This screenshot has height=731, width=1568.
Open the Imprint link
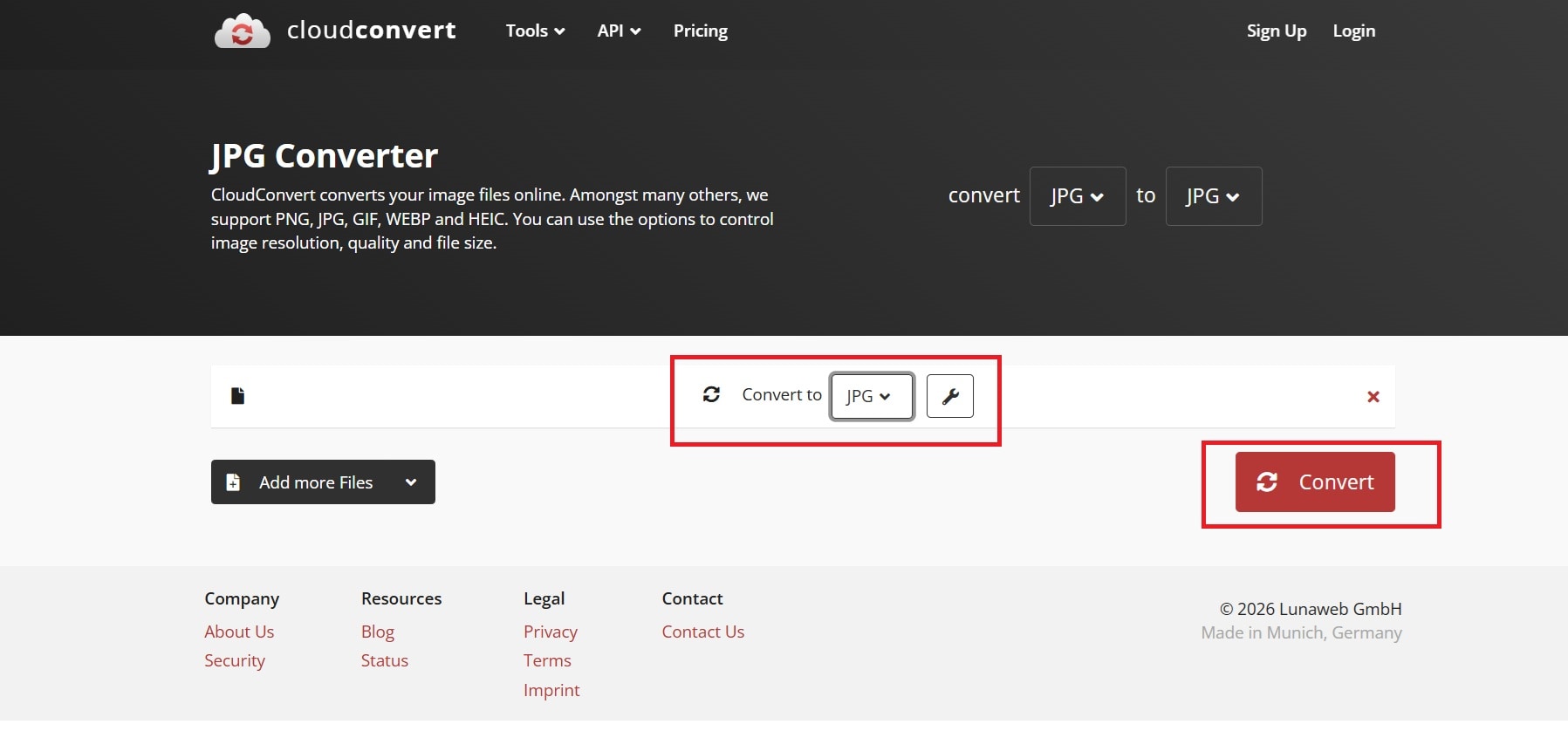click(x=551, y=690)
